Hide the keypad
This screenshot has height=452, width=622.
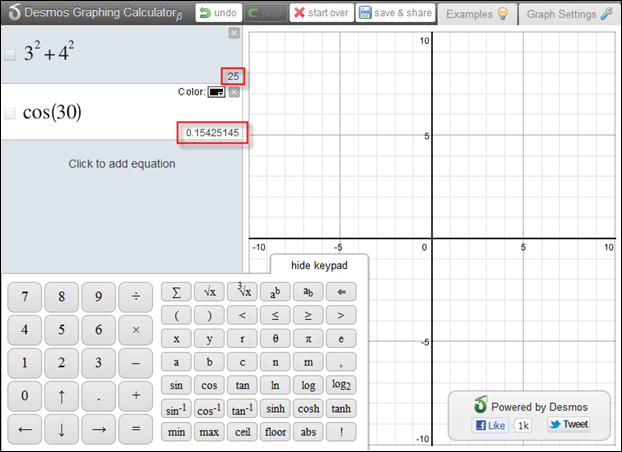pyautogui.click(x=319, y=265)
